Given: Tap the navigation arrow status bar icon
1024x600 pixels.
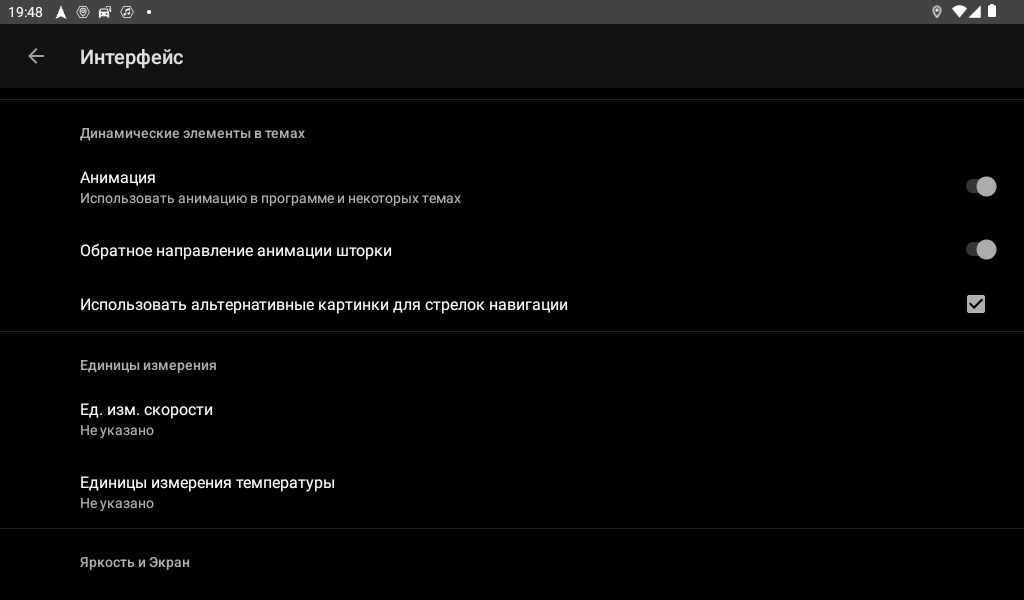Looking at the screenshot, I should coord(61,12).
